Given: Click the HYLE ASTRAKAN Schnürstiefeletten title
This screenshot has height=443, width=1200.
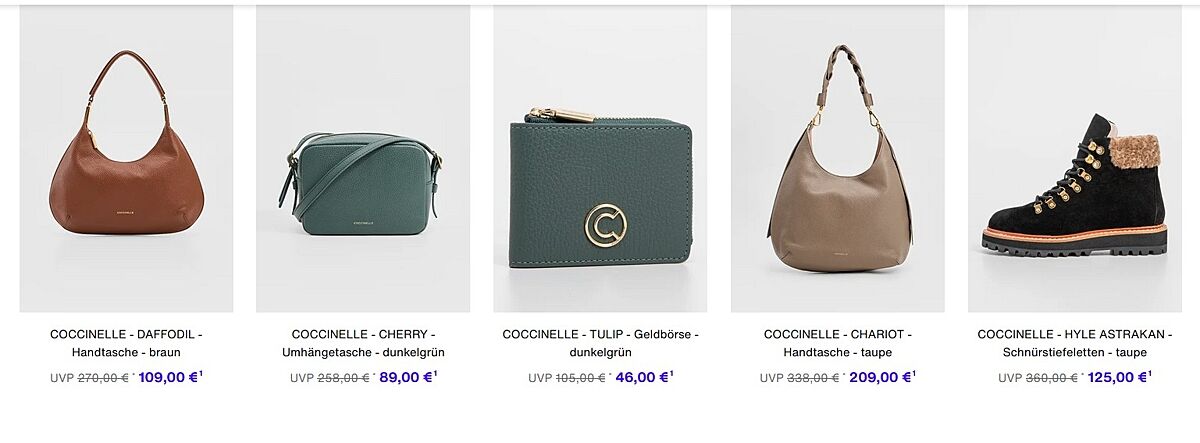Looking at the screenshot, I should 1075,343.
